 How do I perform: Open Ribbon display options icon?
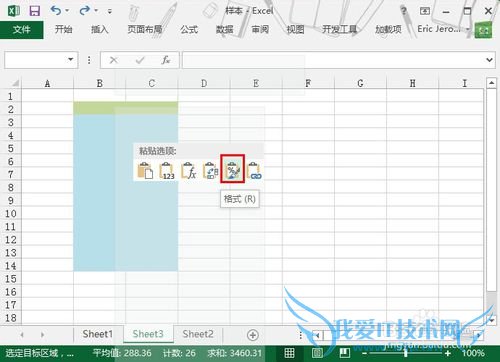pos(425,11)
